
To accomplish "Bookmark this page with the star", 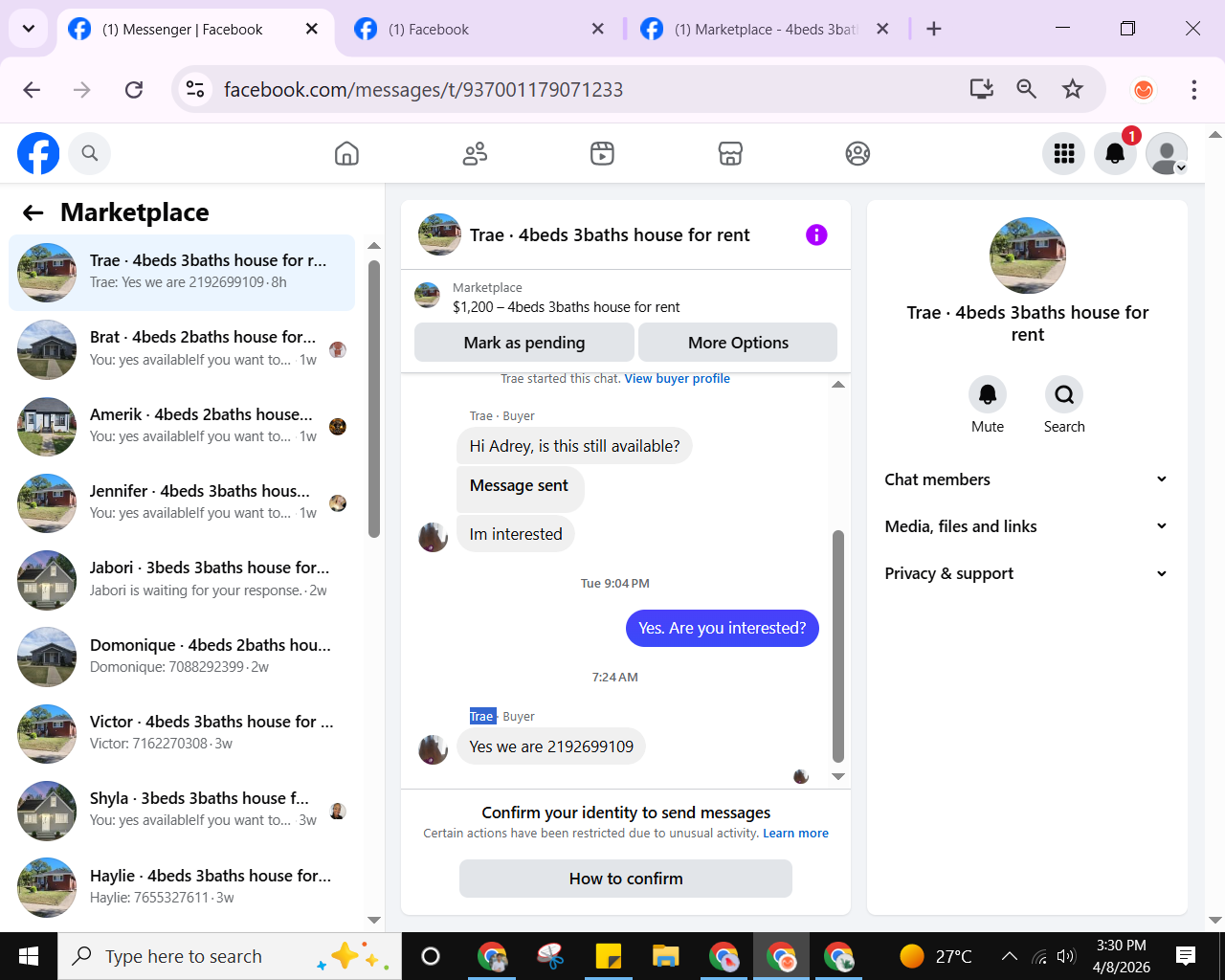I will [1072, 89].
